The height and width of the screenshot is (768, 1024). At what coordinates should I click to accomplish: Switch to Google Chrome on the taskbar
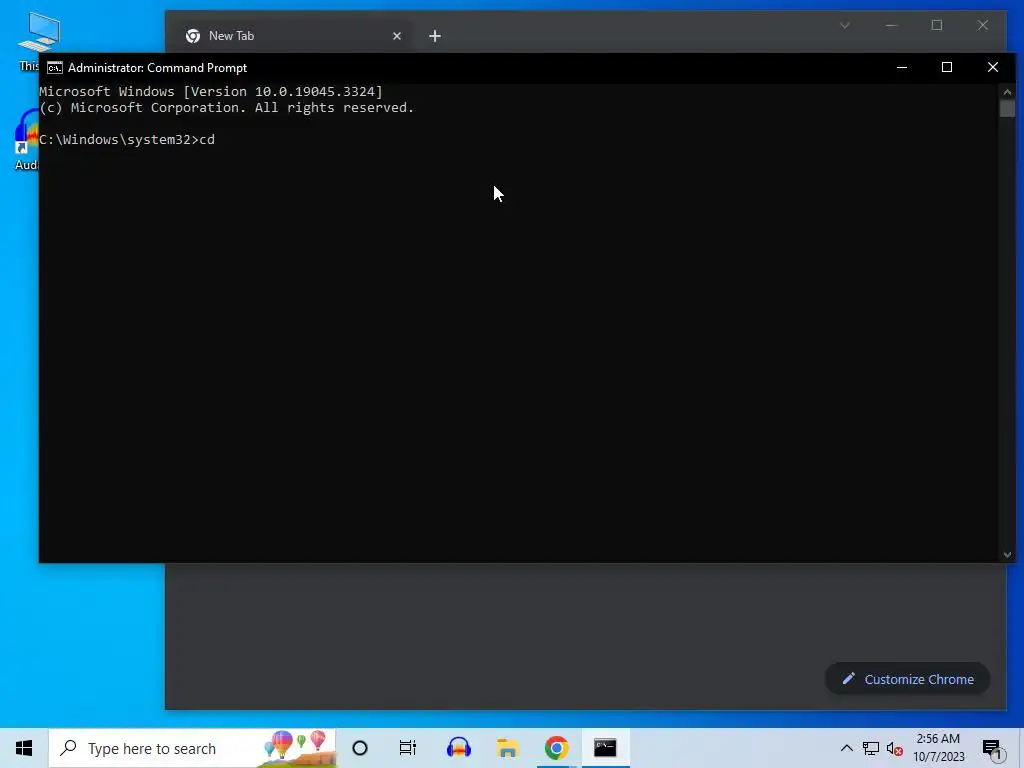pos(556,748)
